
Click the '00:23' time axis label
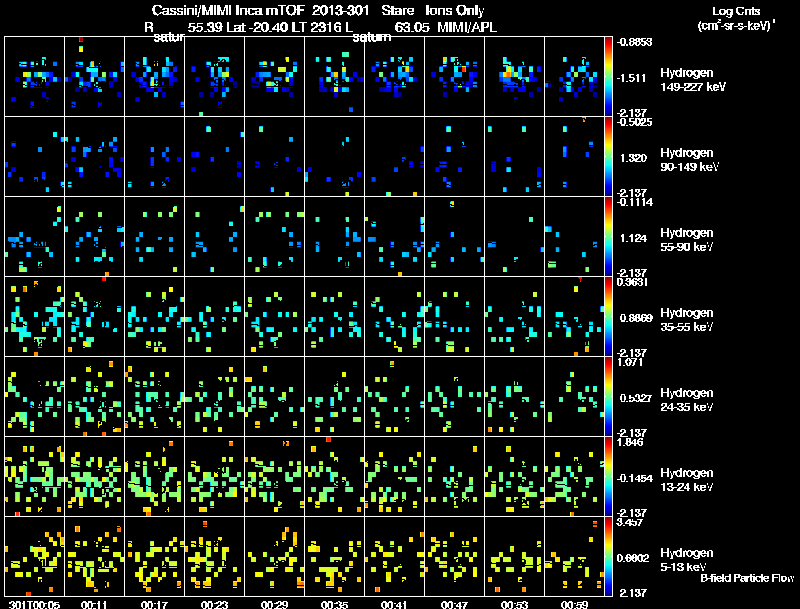(214, 604)
